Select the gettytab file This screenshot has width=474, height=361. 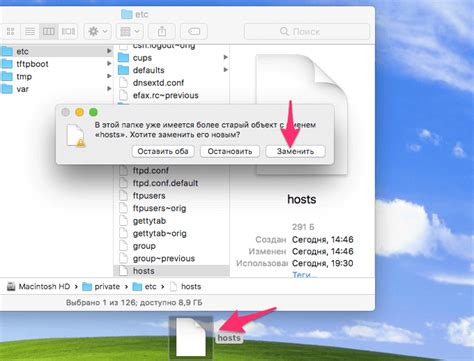pos(172,221)
